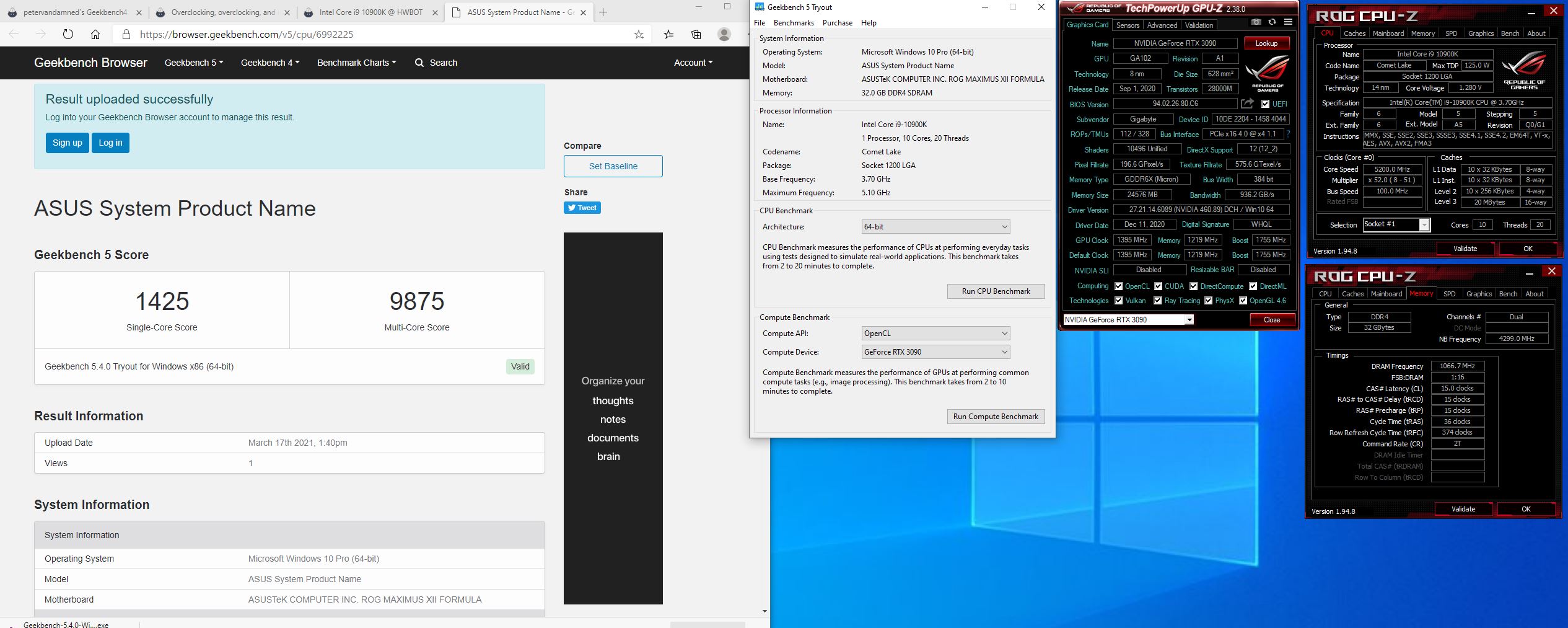The height and width of the screenshot is (628, 1568).
Task: Open the browser profile avatar
Action: click(724, 35)
